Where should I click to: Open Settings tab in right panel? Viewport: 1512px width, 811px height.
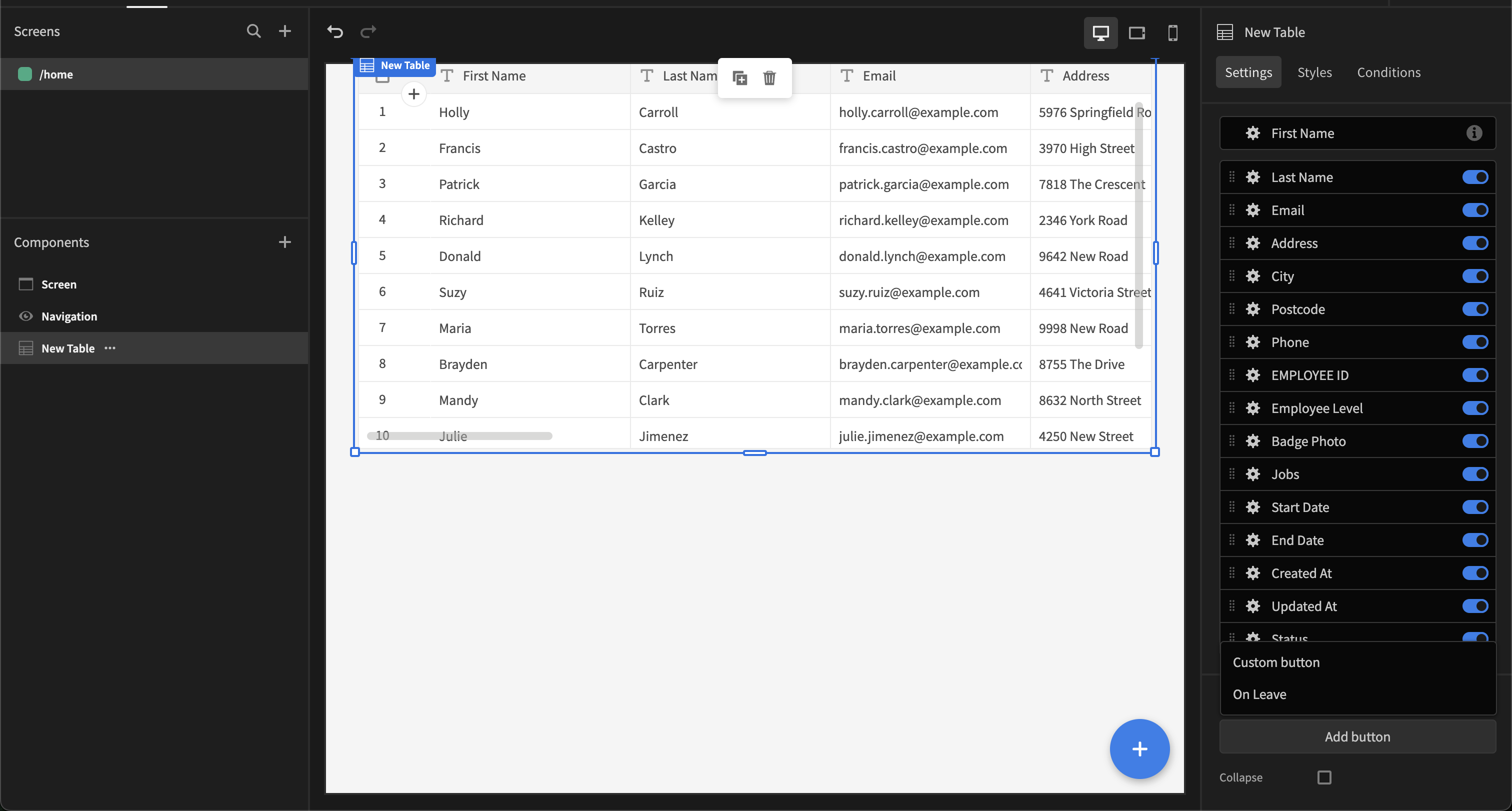1248,72
